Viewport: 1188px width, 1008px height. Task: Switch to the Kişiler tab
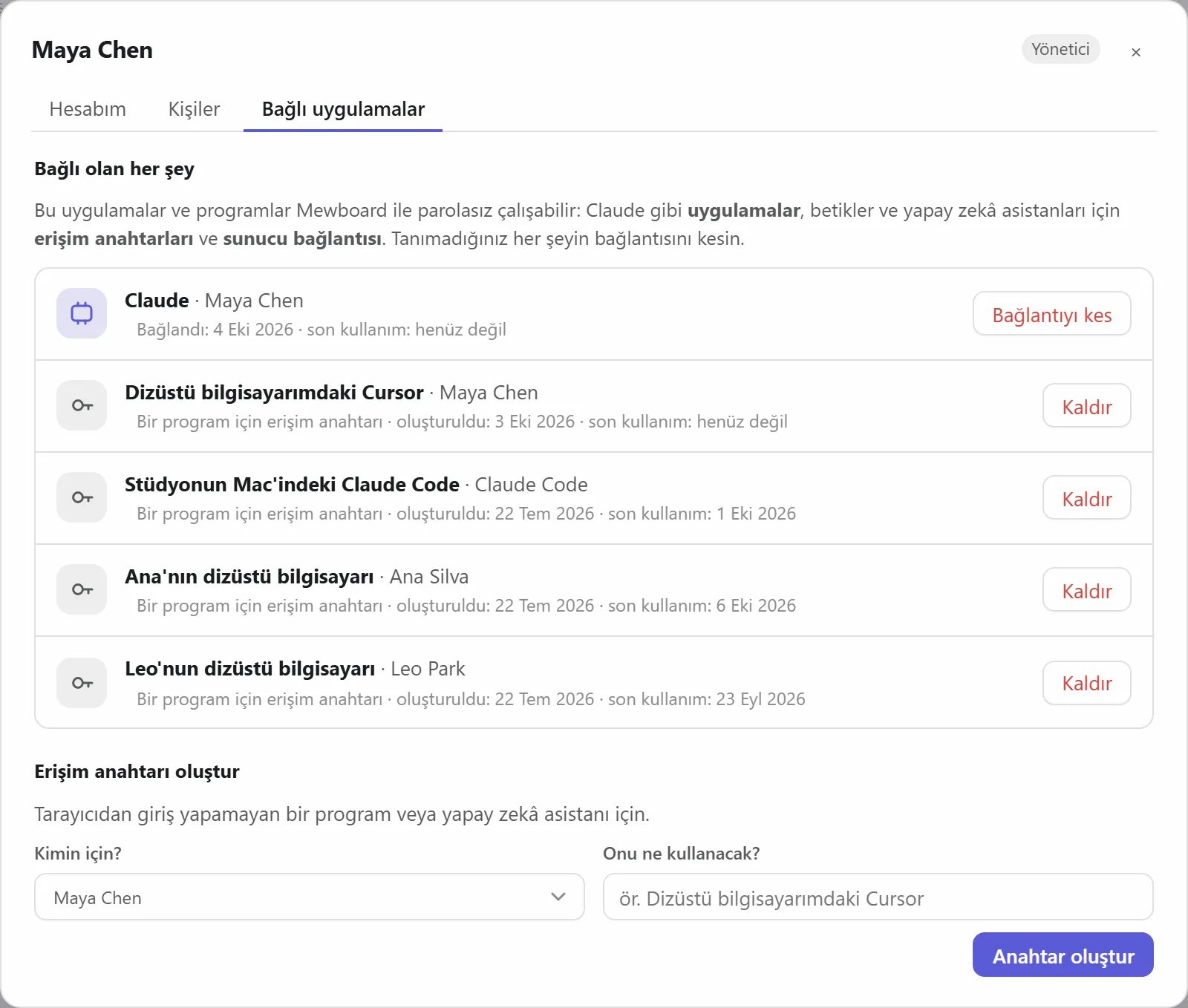194,109
